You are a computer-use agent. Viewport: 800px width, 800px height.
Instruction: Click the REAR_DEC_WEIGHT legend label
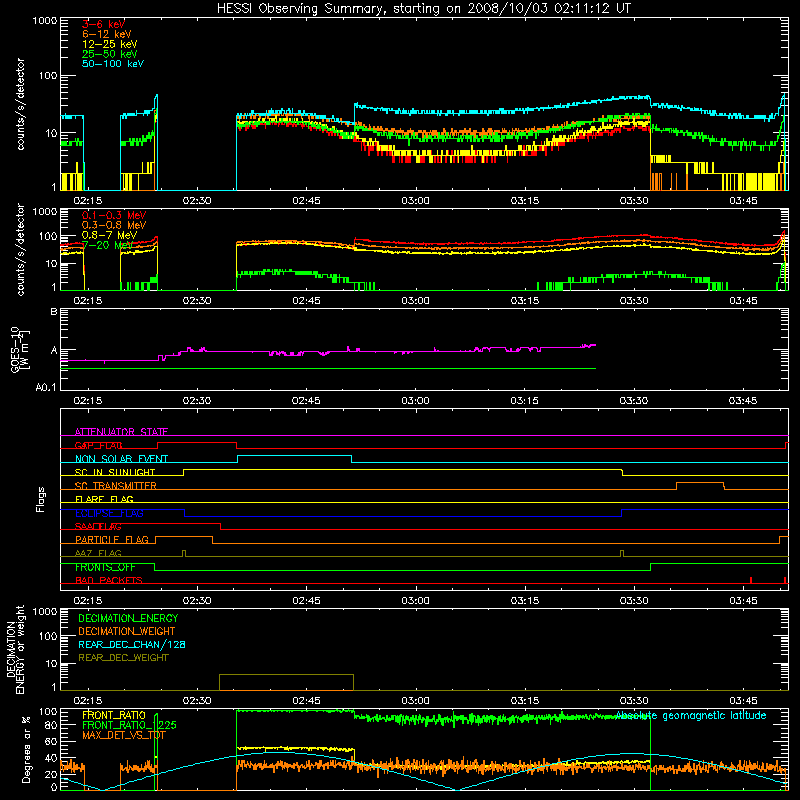point(123,658)
